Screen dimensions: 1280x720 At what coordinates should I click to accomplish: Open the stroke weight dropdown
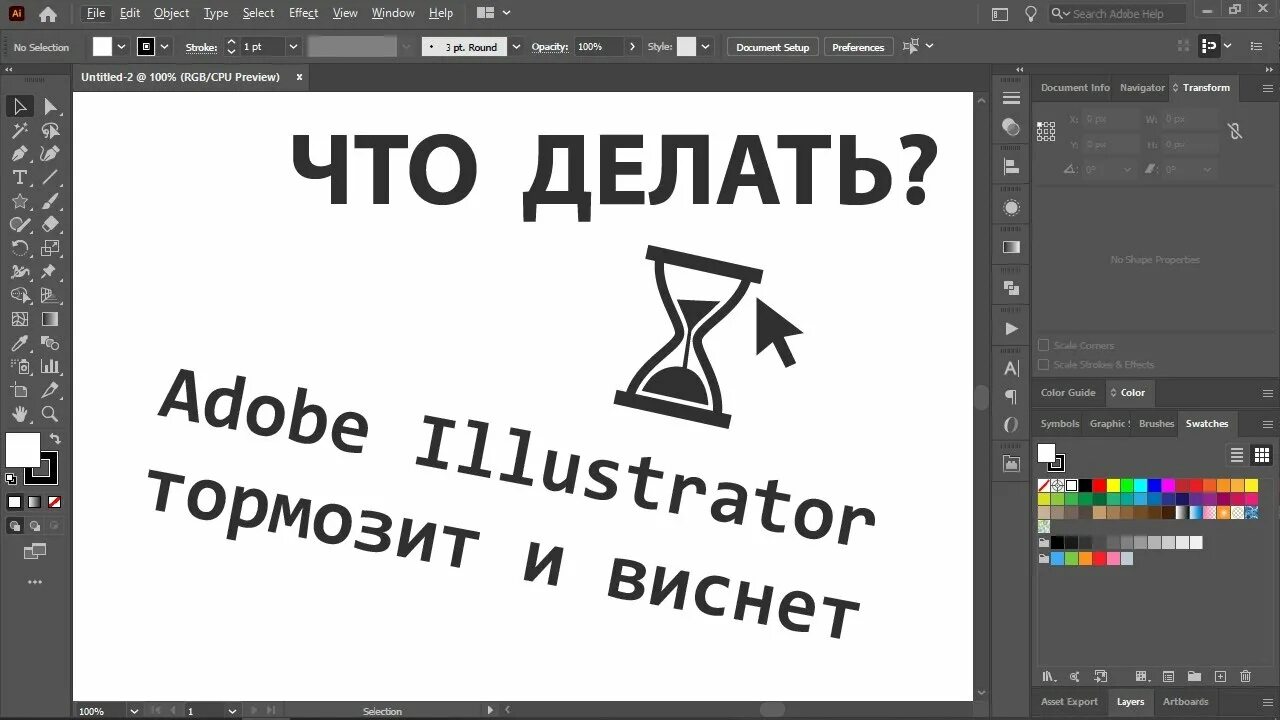tap(293, 47)
